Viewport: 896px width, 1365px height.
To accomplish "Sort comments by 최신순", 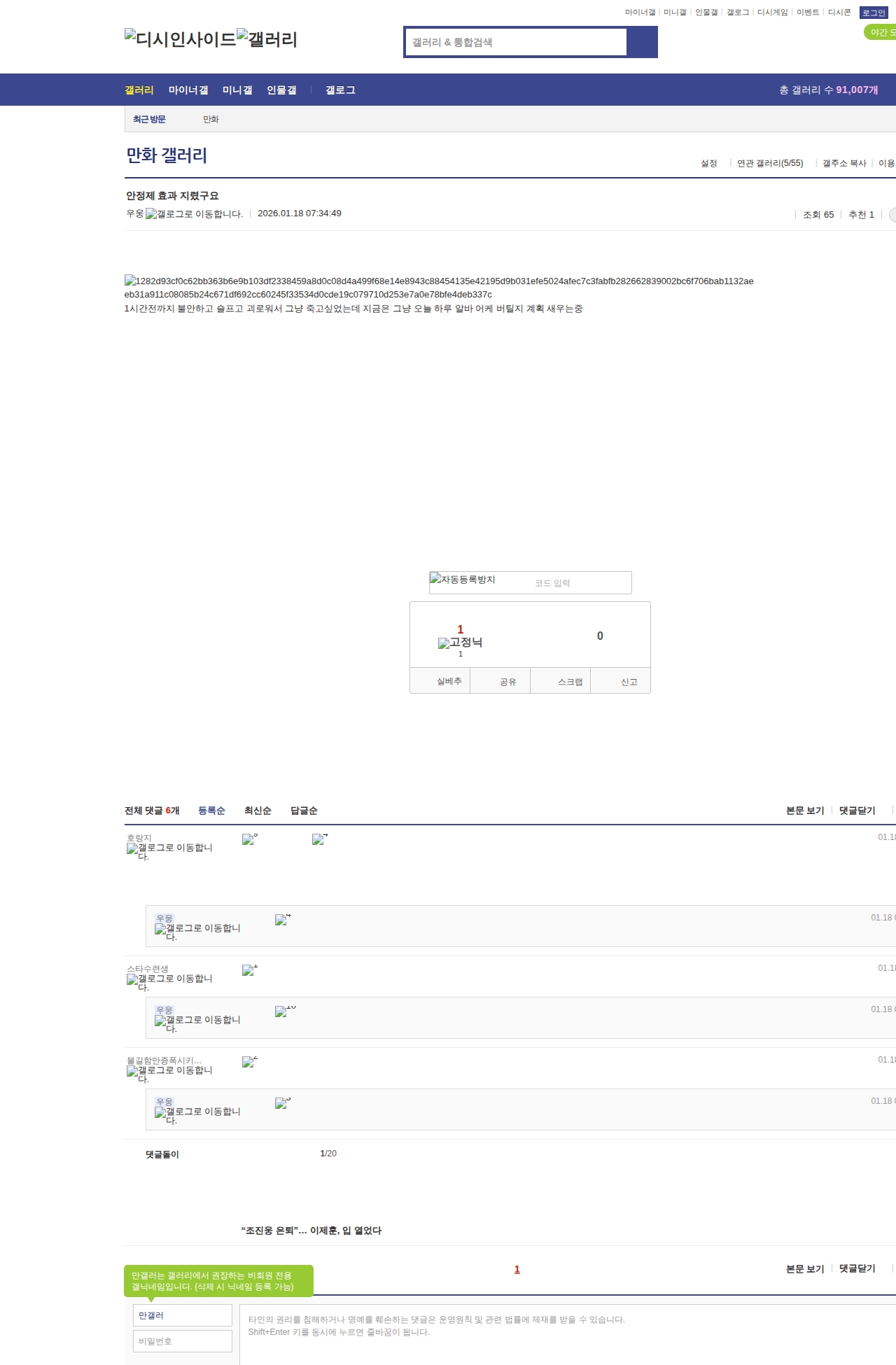I will click(258, 811).
